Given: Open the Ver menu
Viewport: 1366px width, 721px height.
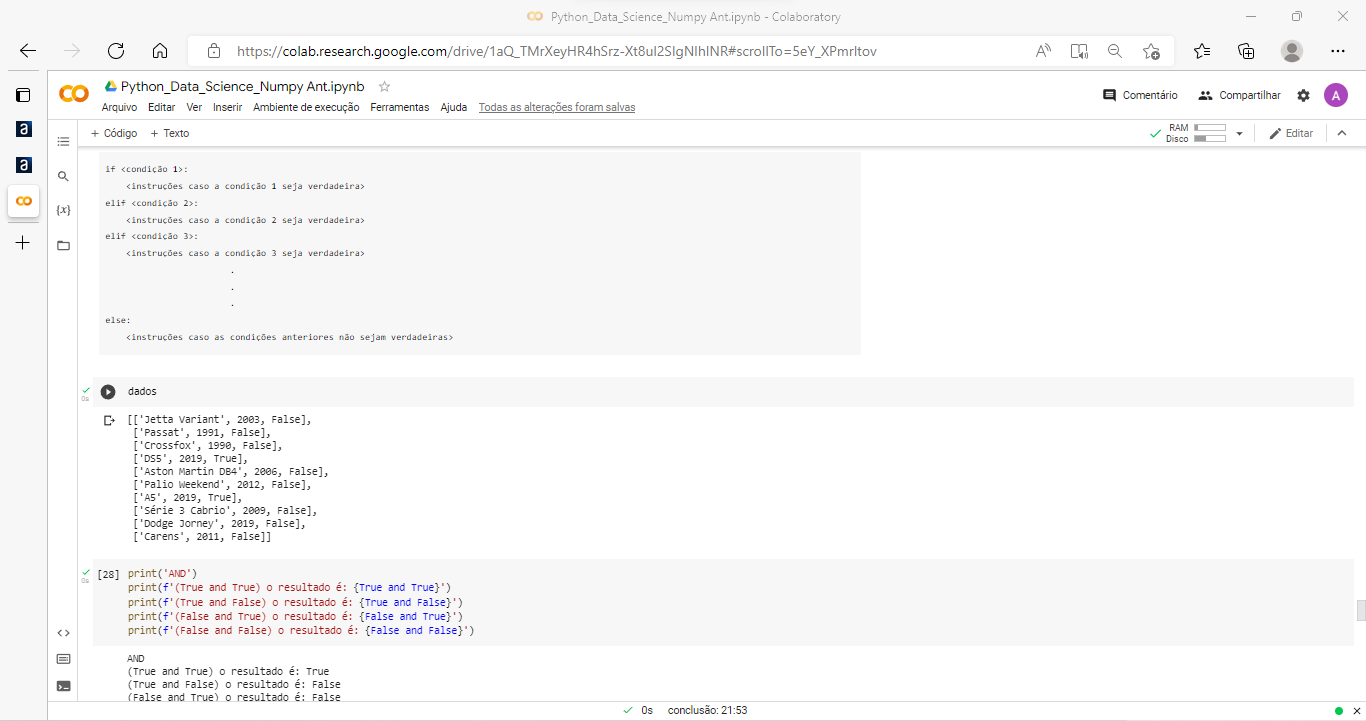Looking at the screenshot, I should coord(194,107).
